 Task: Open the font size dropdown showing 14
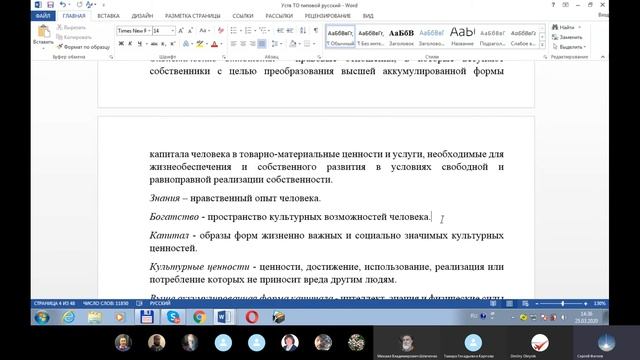click(173, 31)
